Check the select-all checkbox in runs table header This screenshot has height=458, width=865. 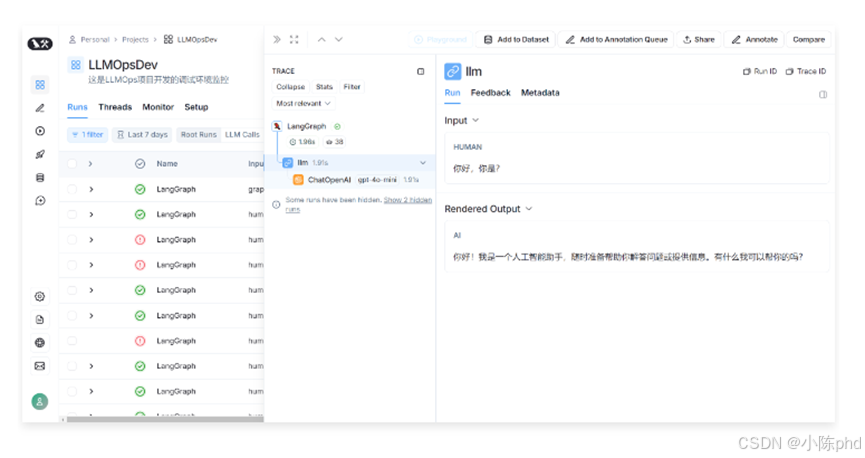tap(72, 163)
